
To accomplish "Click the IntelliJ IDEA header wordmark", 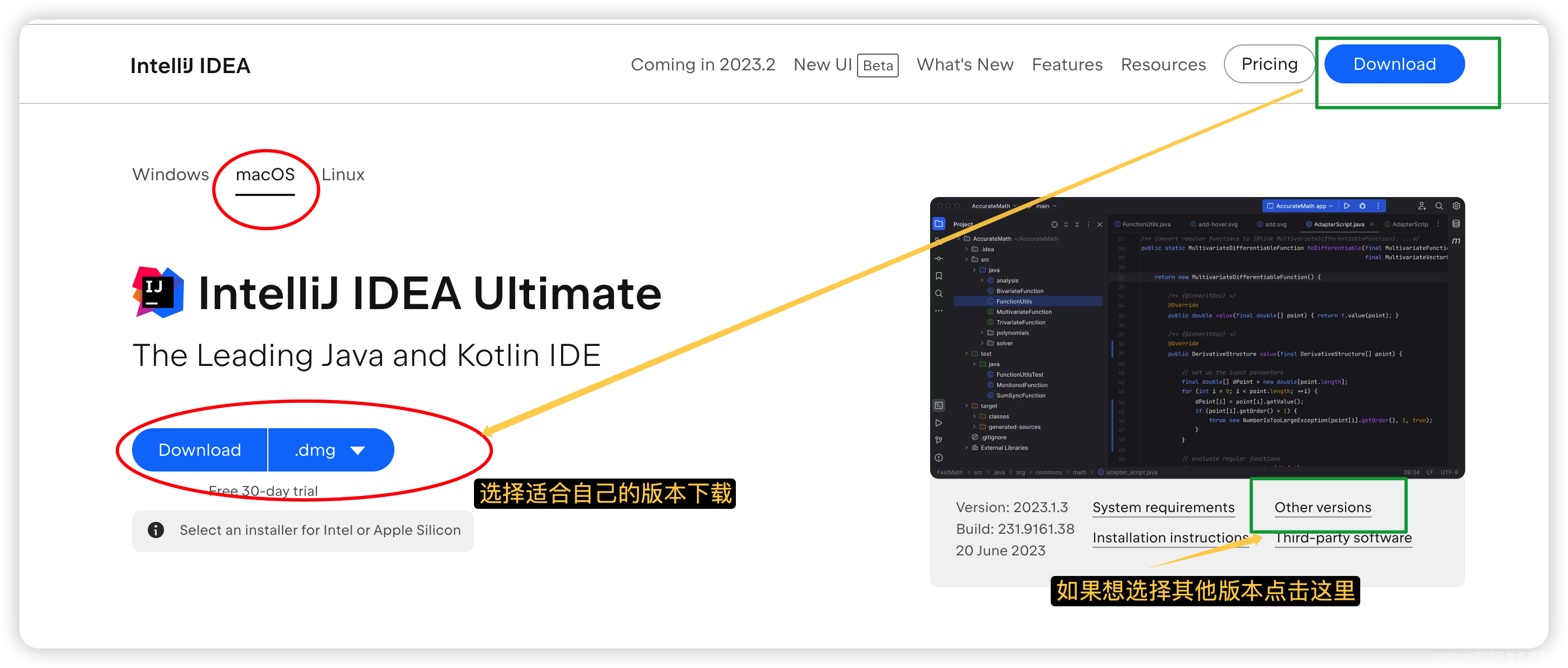I will click(190, 66).
